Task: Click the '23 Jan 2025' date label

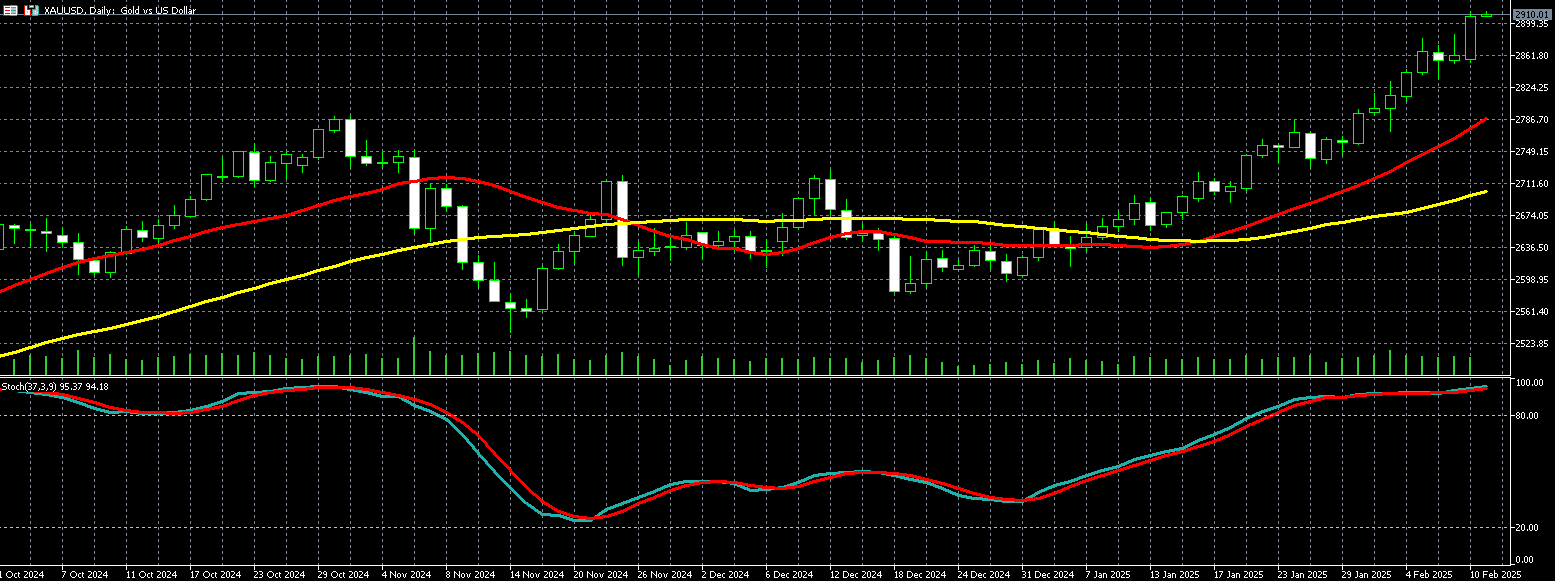Action: (1304, 575)
